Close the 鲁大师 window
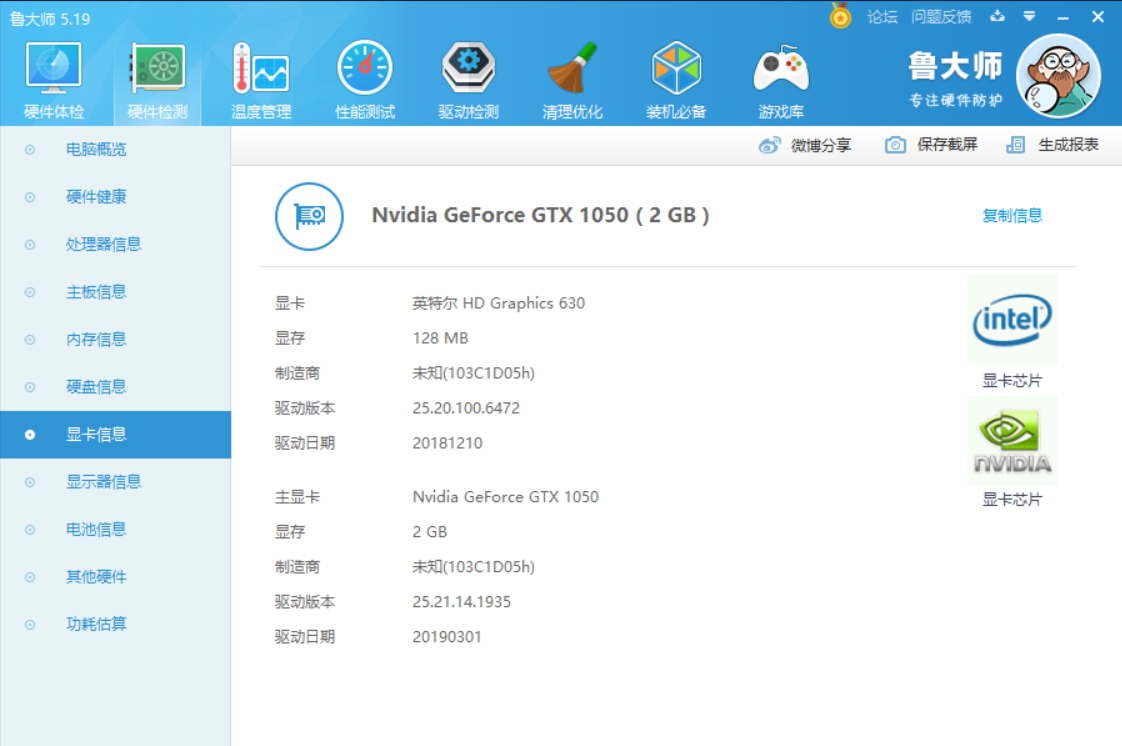The width and height of the screenshot is (1122, 746). tap(1098, 16)
